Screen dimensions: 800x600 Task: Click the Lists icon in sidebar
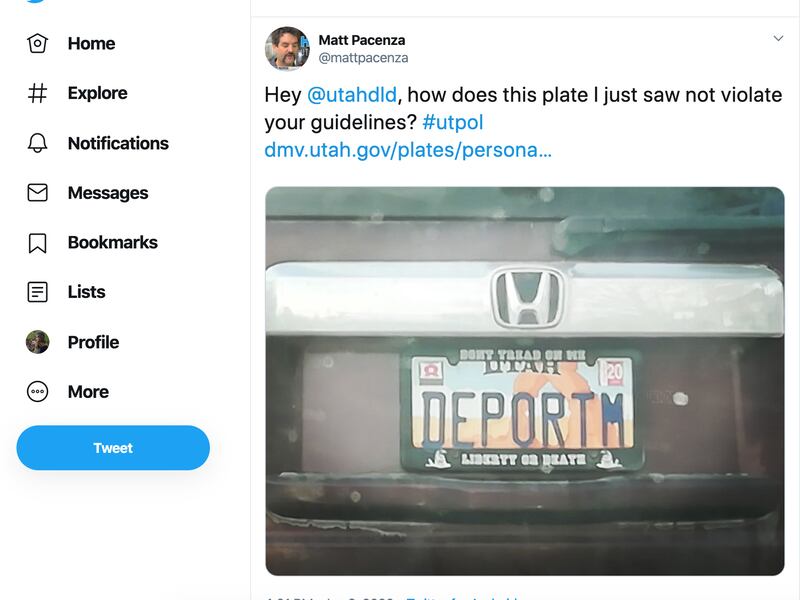(x=37, y=292)
